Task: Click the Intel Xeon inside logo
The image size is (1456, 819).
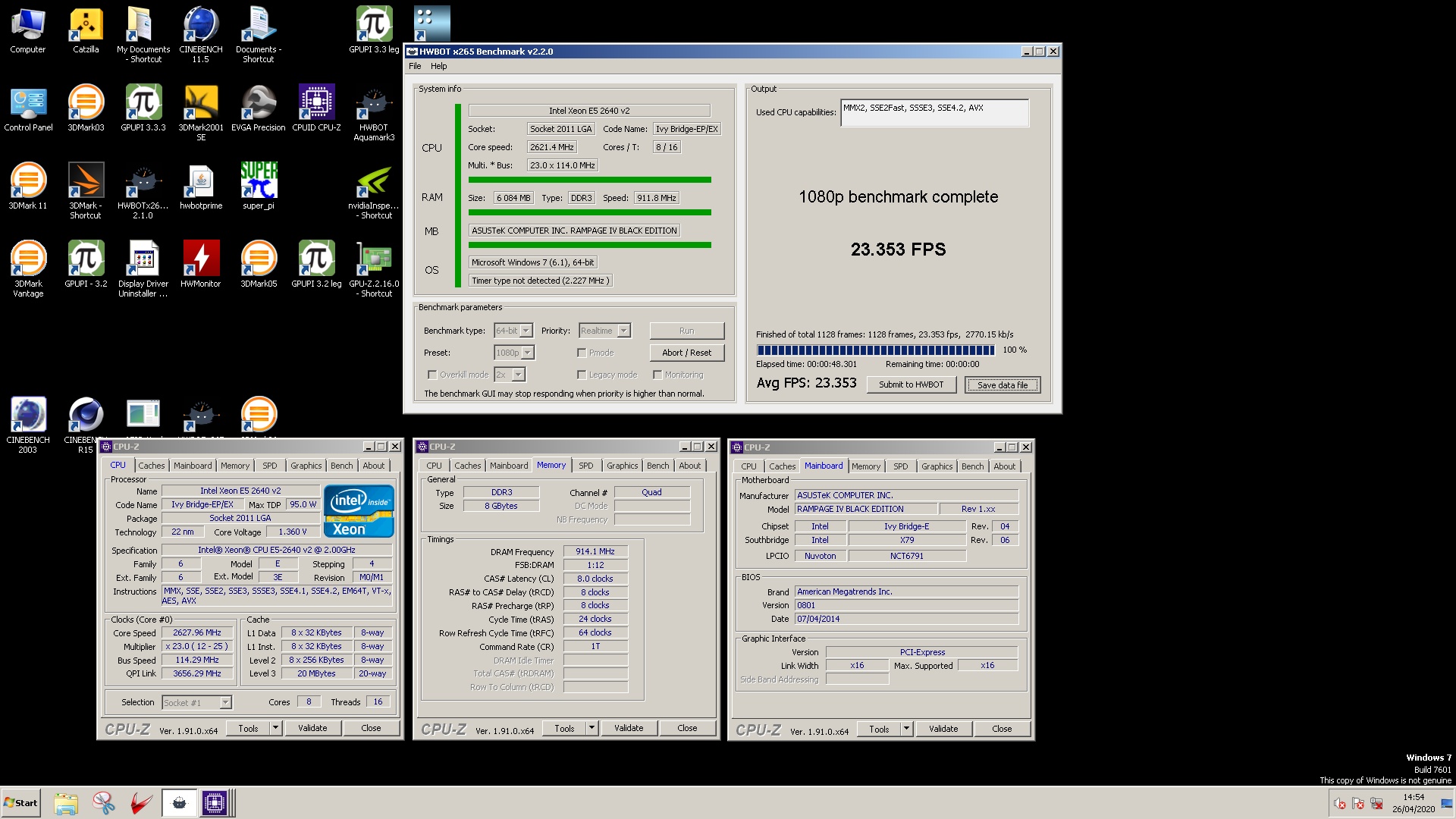Action: [x=359, y=511]
